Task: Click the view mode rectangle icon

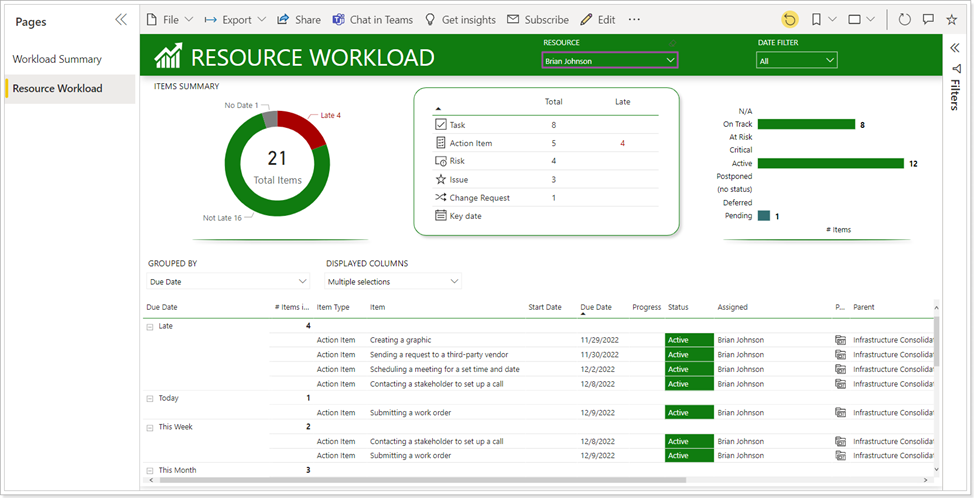Action: tap(855, 20)
